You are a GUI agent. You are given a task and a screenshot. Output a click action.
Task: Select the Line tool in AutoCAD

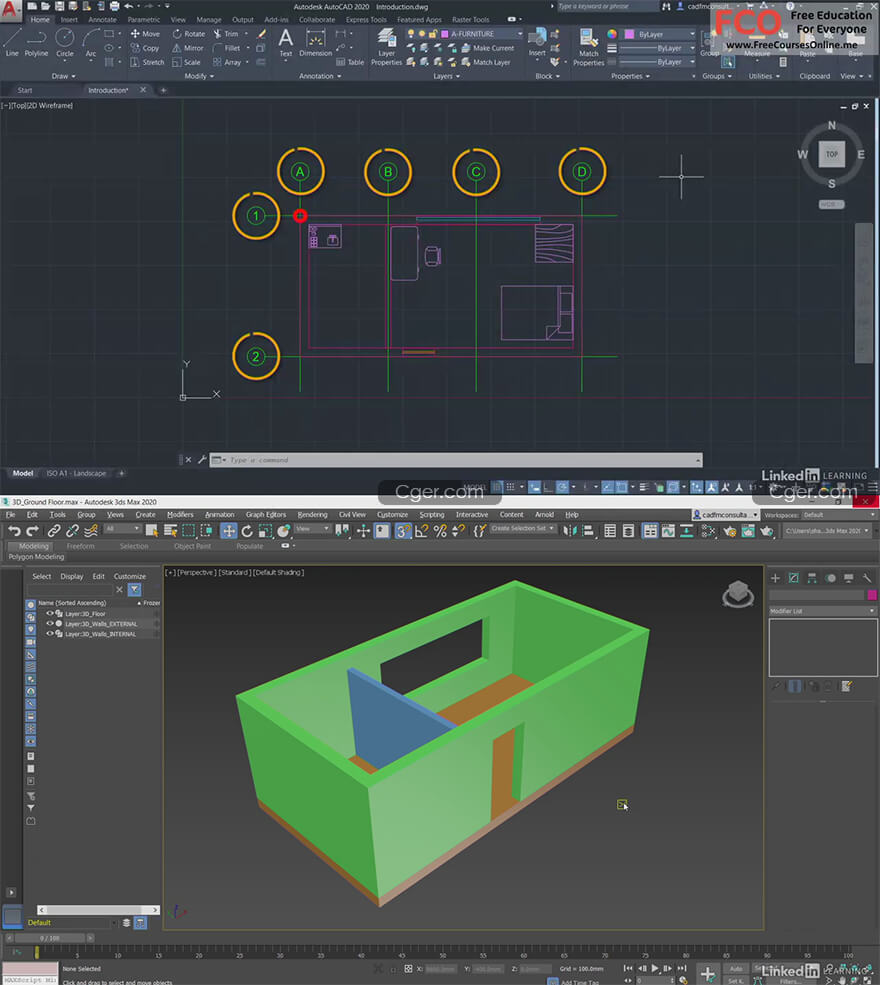(12, 43)
